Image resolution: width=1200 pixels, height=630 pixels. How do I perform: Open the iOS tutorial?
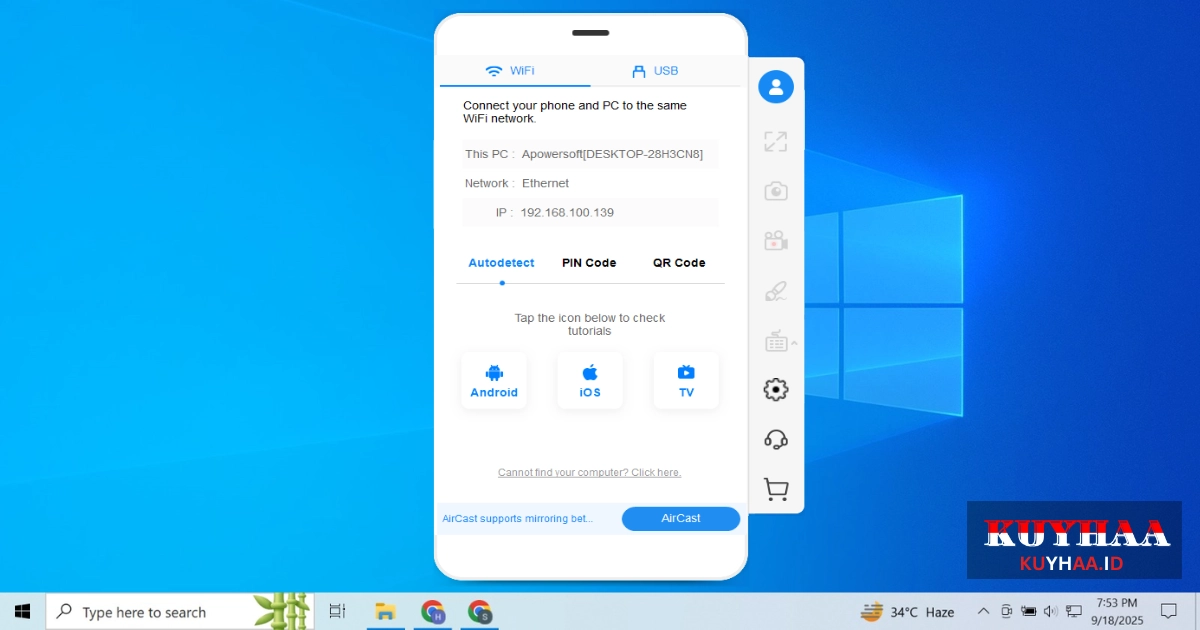tap(590, 381)
